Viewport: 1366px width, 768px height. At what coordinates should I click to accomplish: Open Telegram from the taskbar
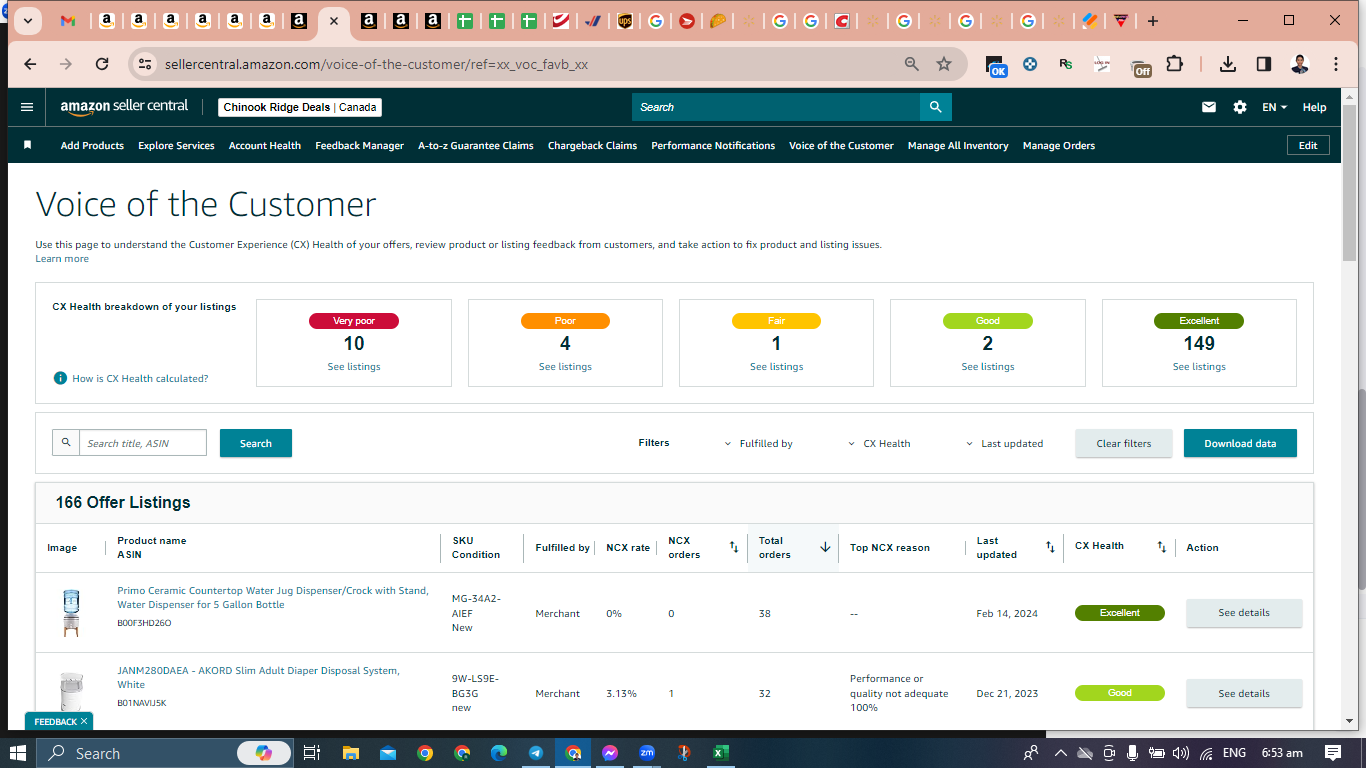(x=536, y=753)
